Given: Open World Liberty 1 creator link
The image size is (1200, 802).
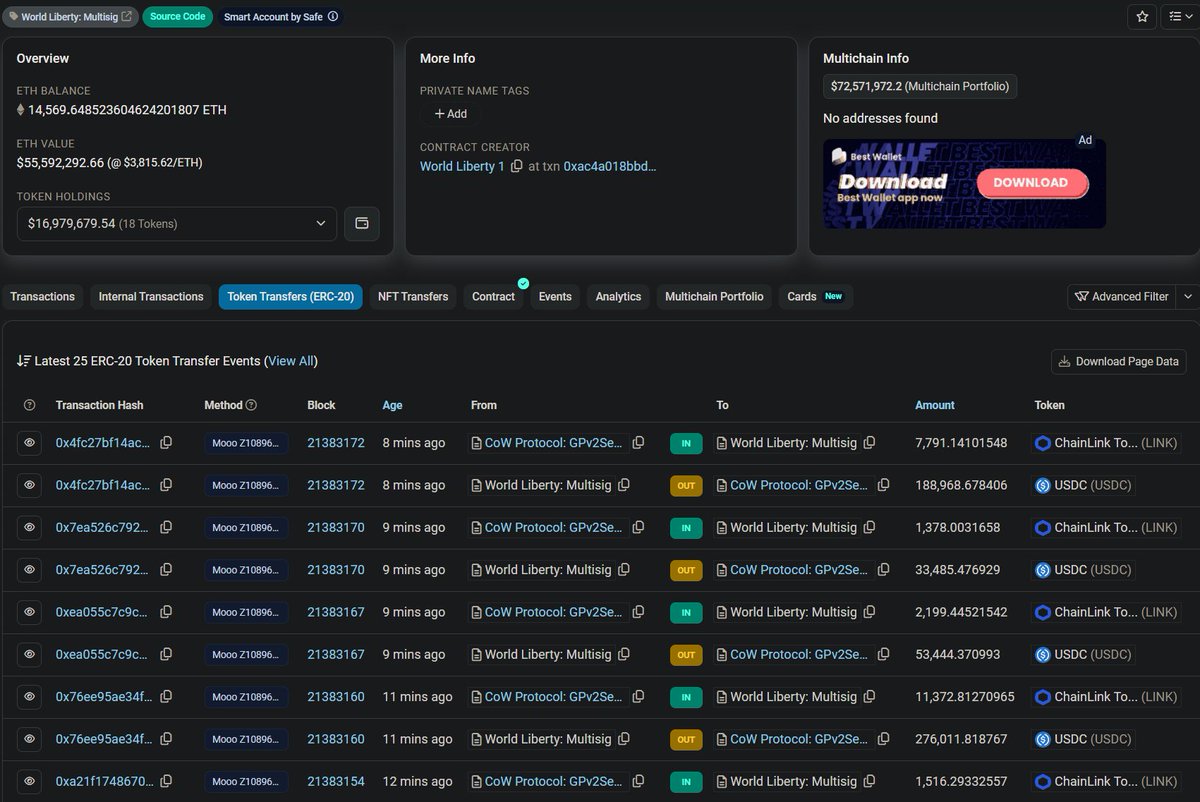Looking at the screenshot, I should click(462, 166).
